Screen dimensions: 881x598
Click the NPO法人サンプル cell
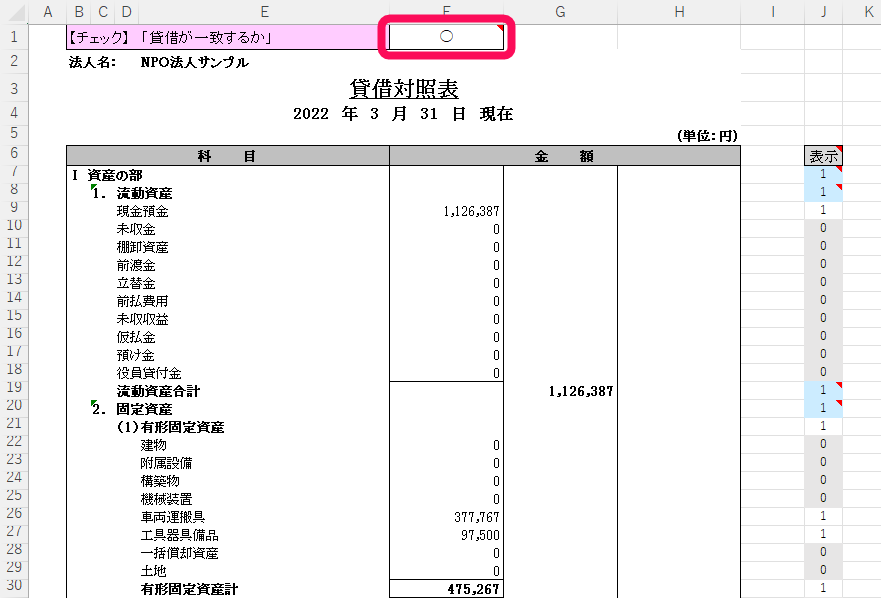(x=194, y=62)
